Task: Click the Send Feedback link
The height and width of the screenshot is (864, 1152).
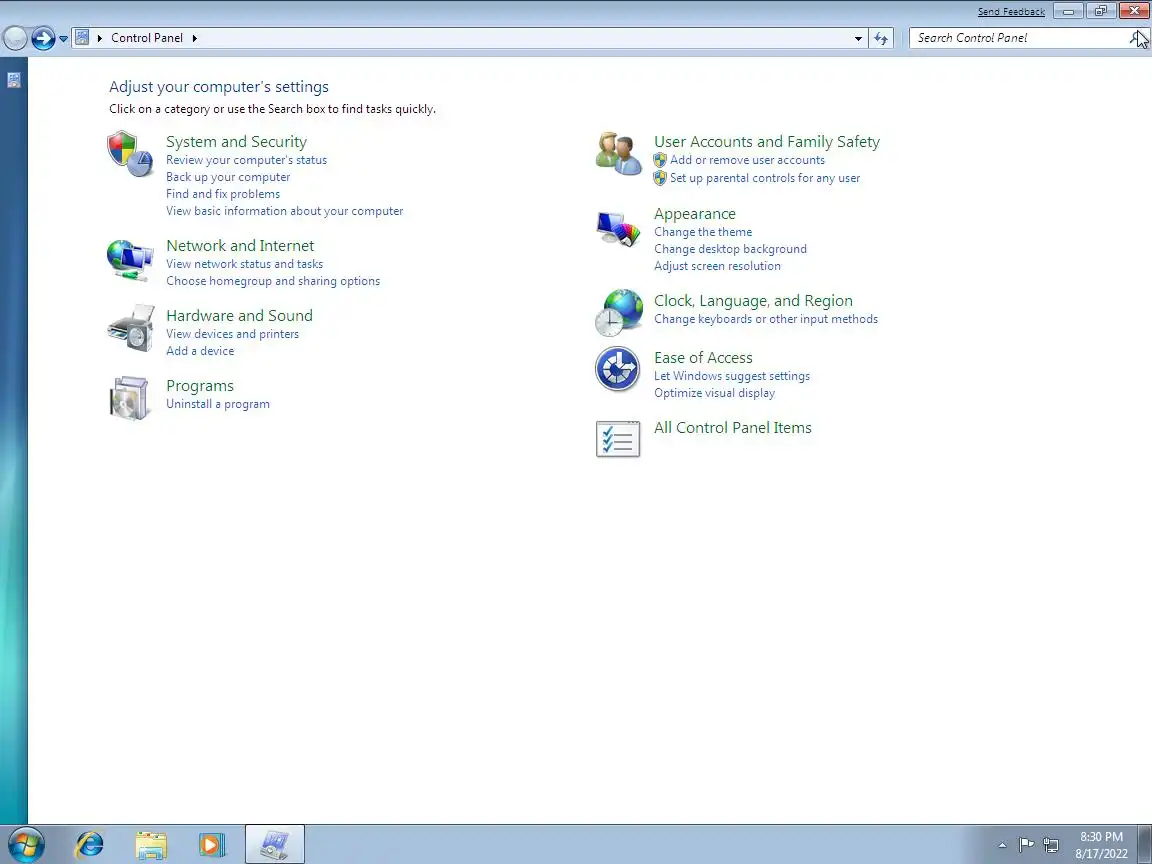Action: coord(1012,12)
